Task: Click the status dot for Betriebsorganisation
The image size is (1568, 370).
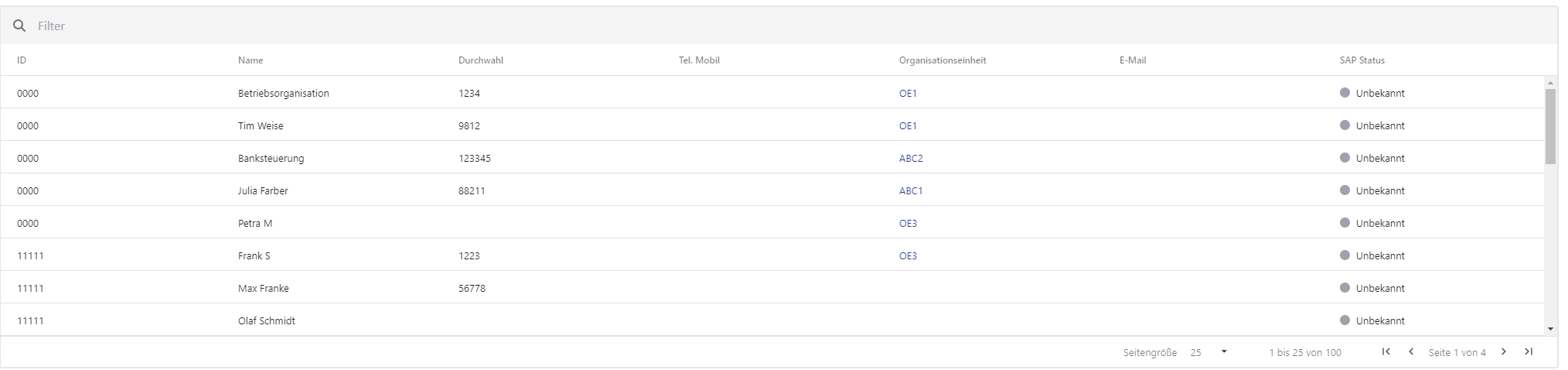Action: click(1345, 93)
